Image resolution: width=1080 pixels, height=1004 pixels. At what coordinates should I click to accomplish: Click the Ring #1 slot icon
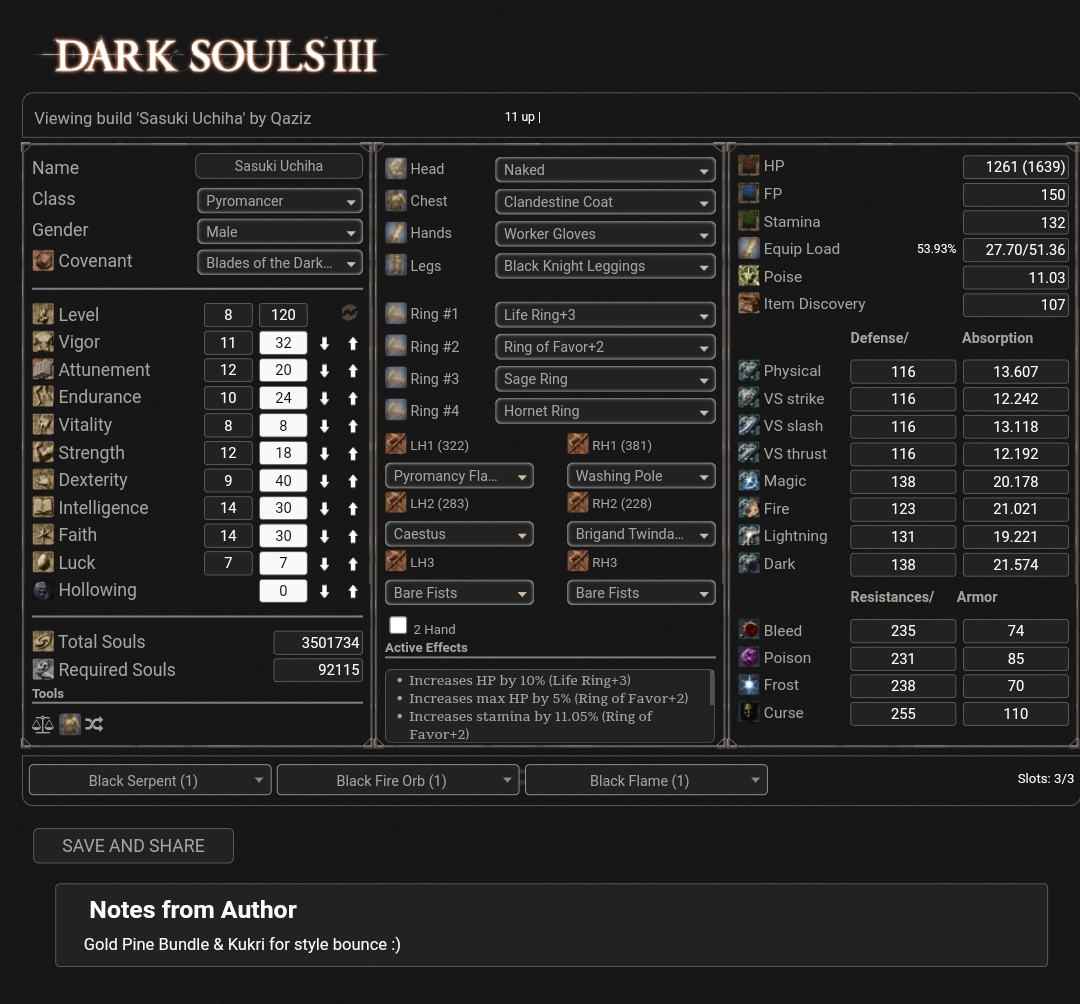tap(396, 314)
